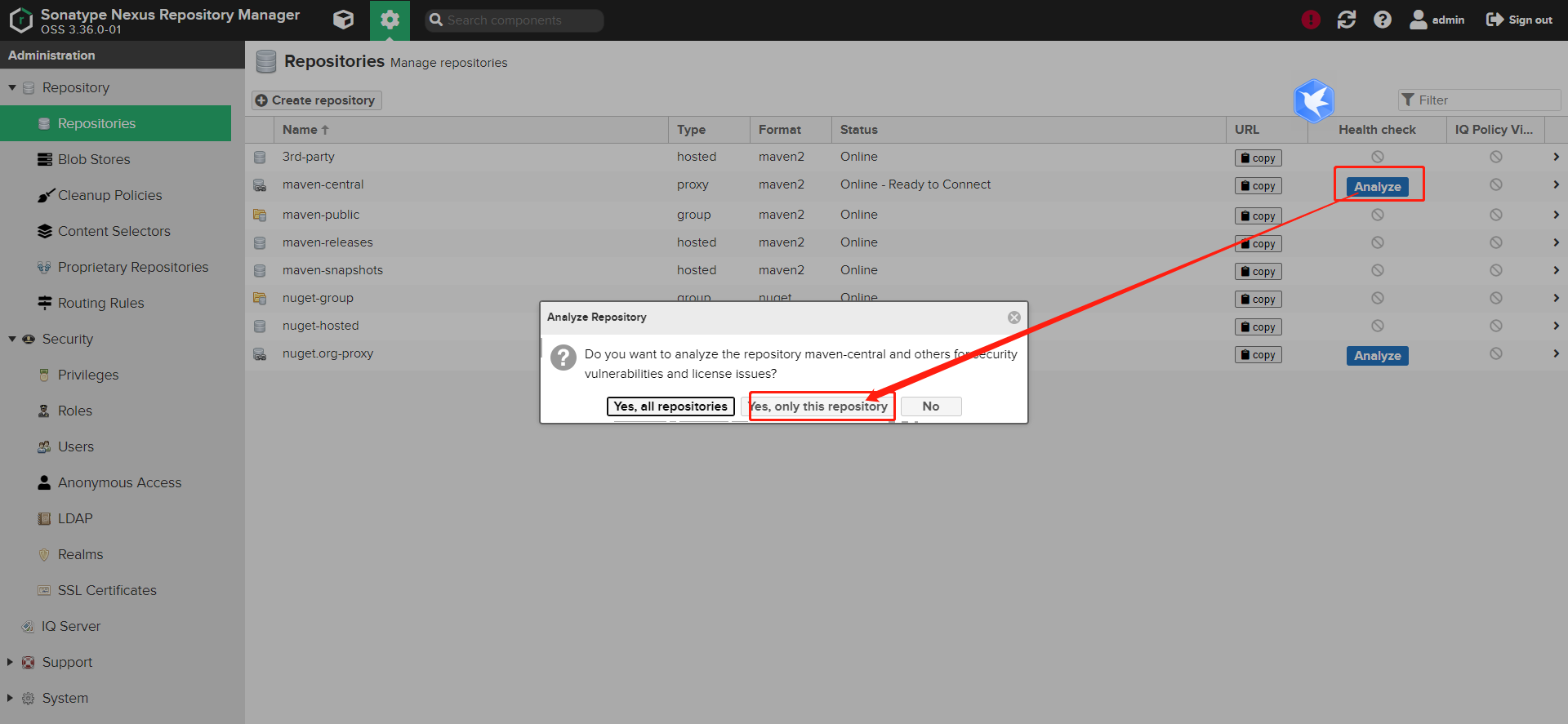Focus the Search components field
The image size is (1568, 724).
(x=514, y=20)
